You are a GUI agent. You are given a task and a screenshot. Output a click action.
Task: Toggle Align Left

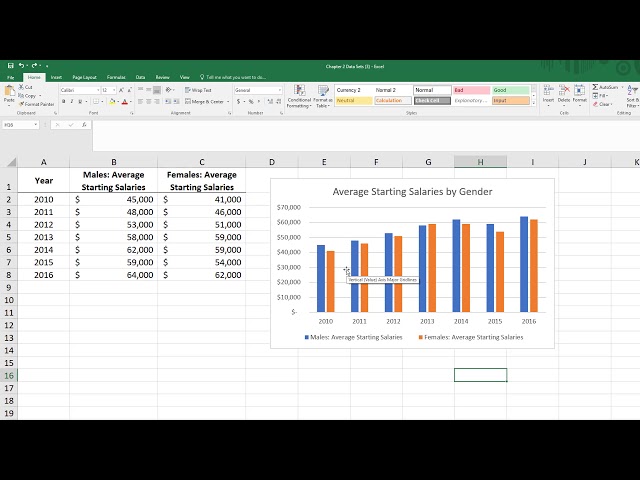coord(140,101)
